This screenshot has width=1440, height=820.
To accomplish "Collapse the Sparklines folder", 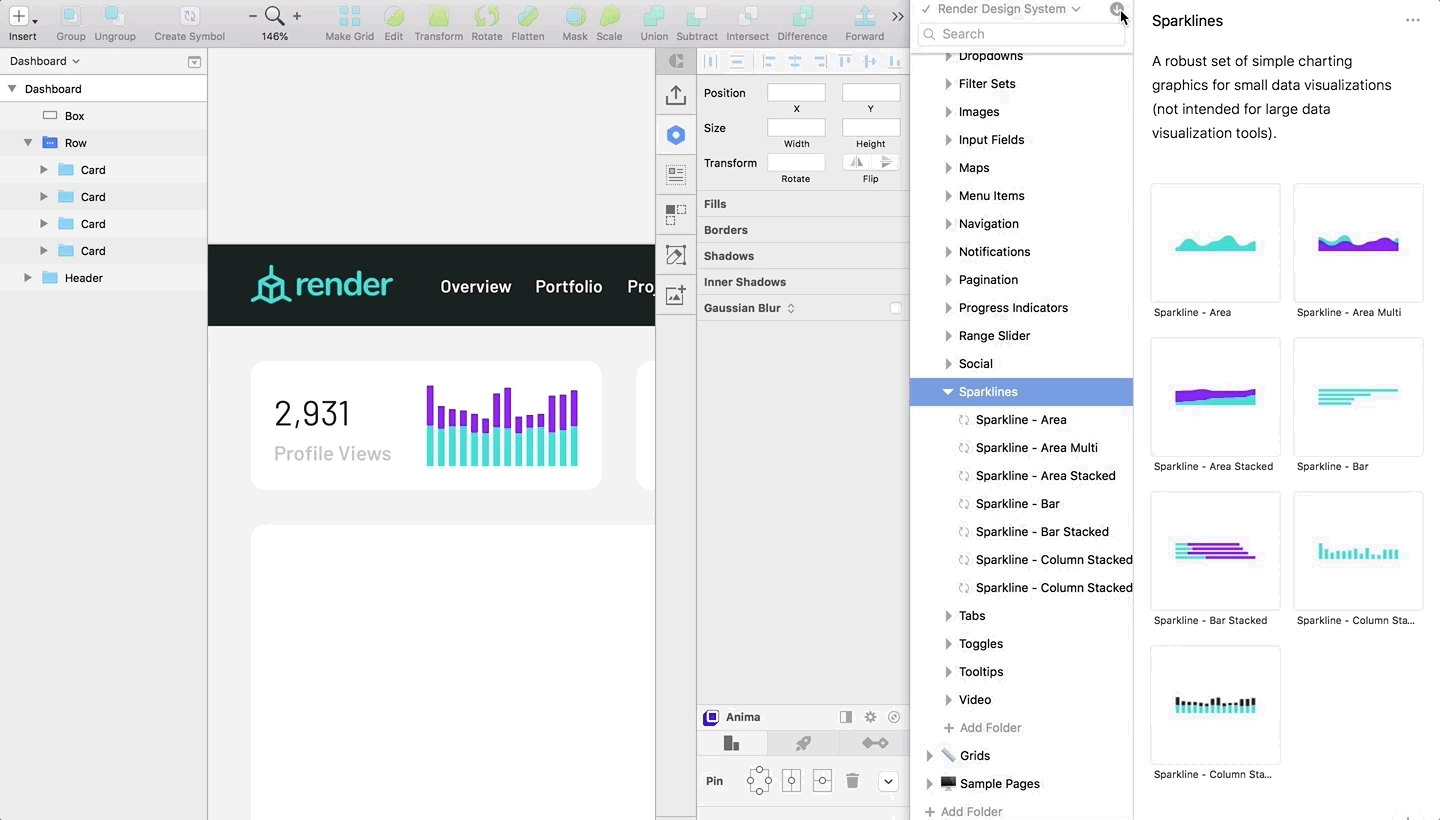I will coord(948,392).
